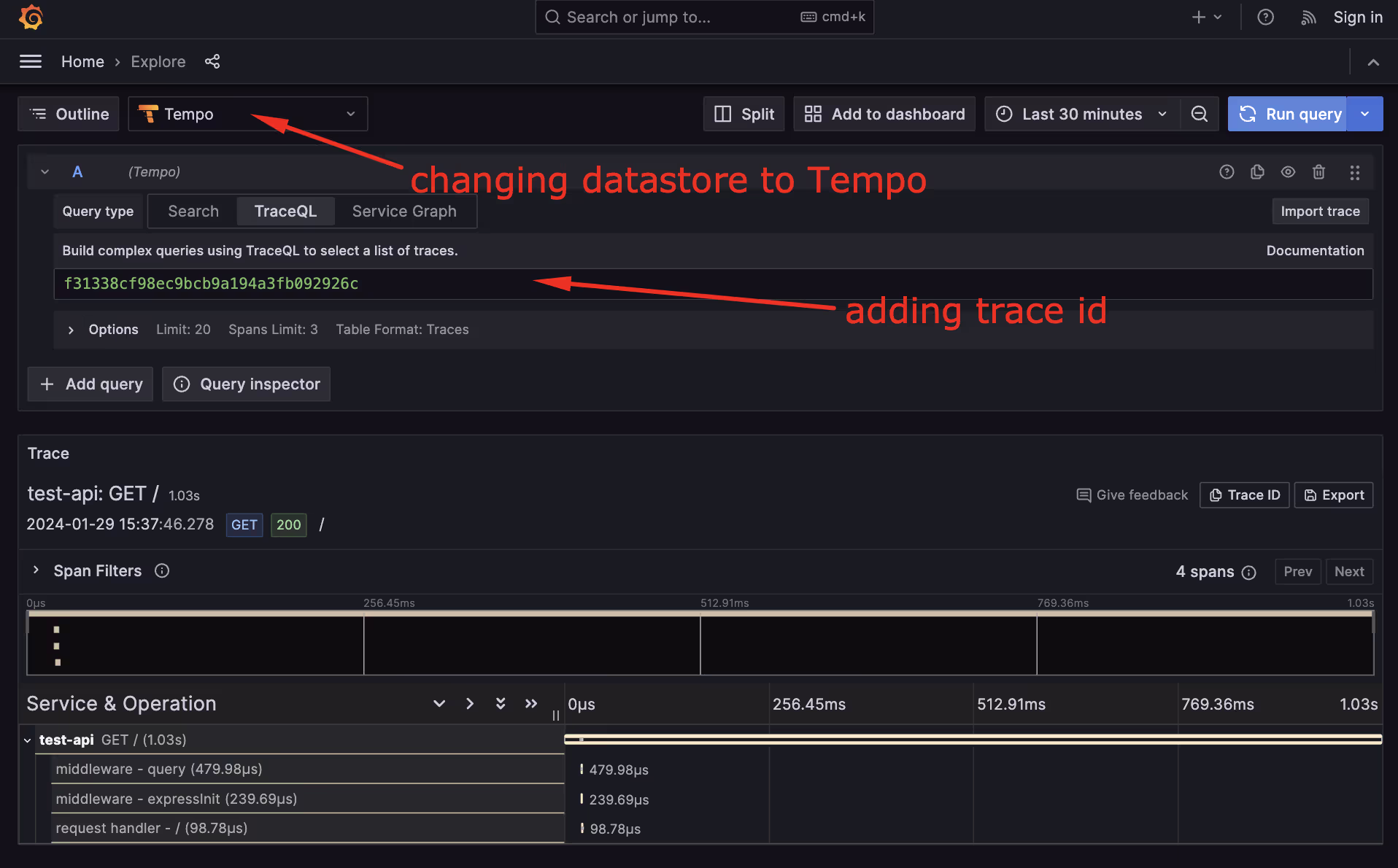Click the 98.78µs span duration label
This screenshot has width=1398, height=868.
[615, 829]
